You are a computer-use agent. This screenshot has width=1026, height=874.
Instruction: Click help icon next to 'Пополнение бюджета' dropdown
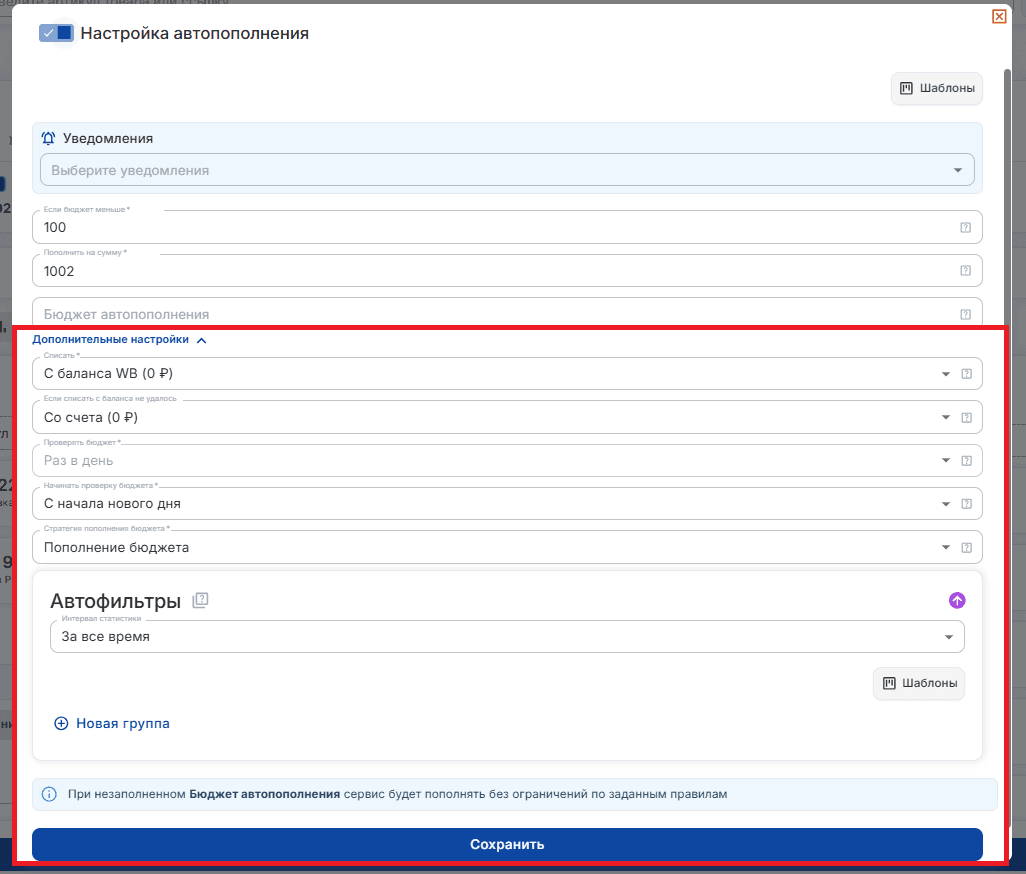(966, 548)
